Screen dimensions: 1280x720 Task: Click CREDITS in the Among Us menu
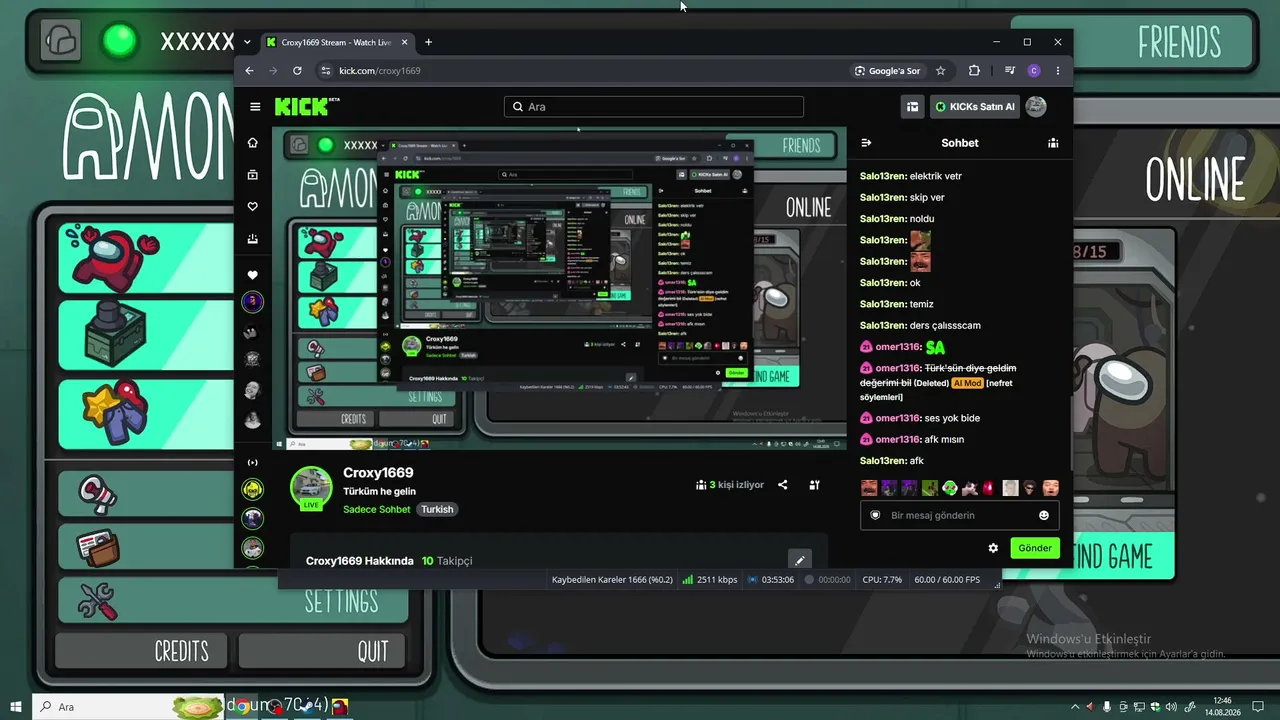[x=143, y=651]
